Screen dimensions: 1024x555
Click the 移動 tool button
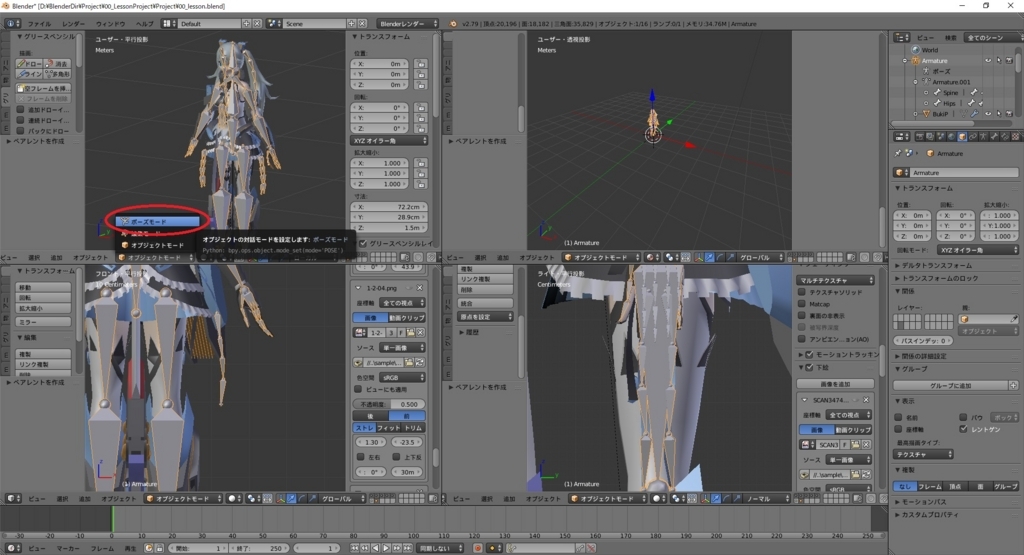(x=44, y=287)
